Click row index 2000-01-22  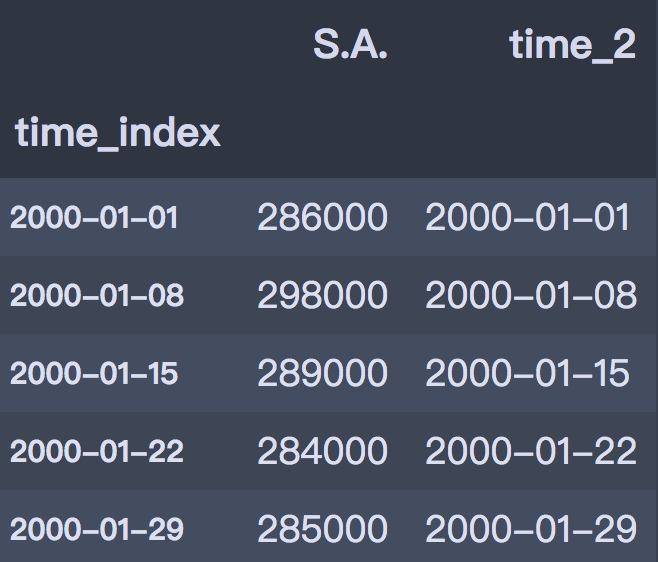[97, 451]
